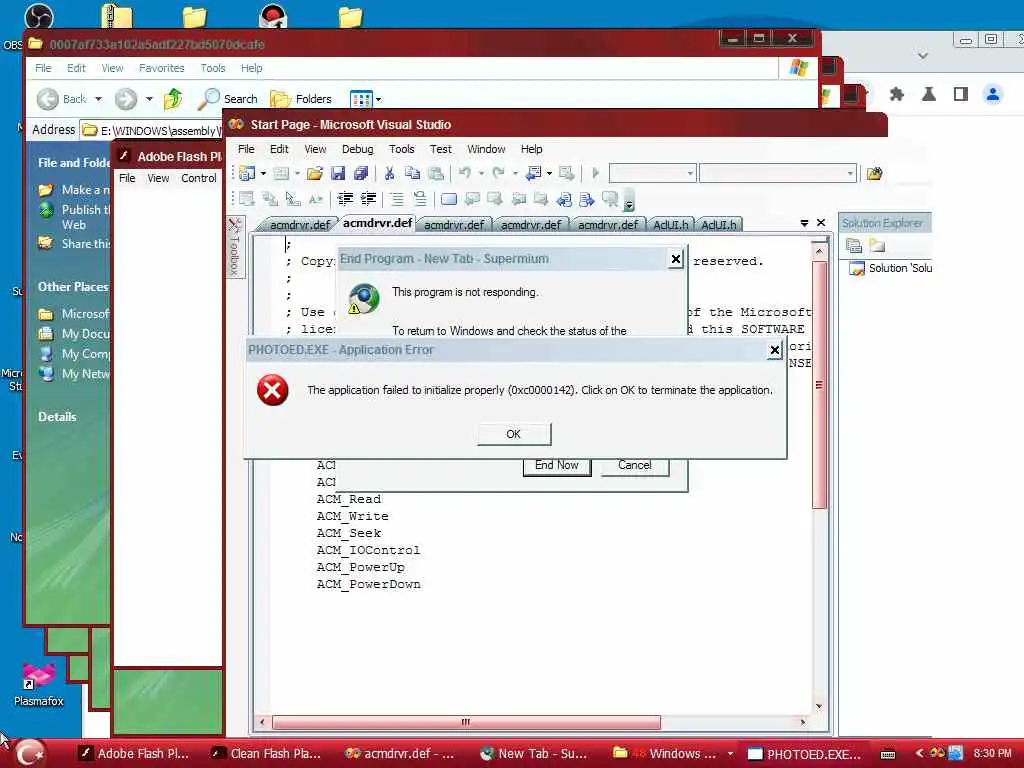Click the New Project icon in Visual Studio toolbar
1024x768 pixels.
(x=247, y=173)
